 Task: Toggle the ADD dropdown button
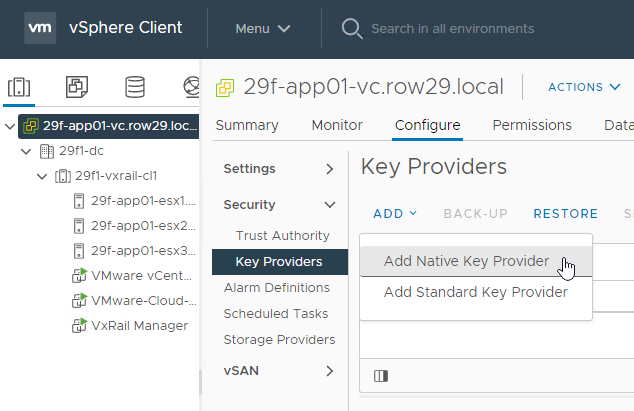pos(395,214)
